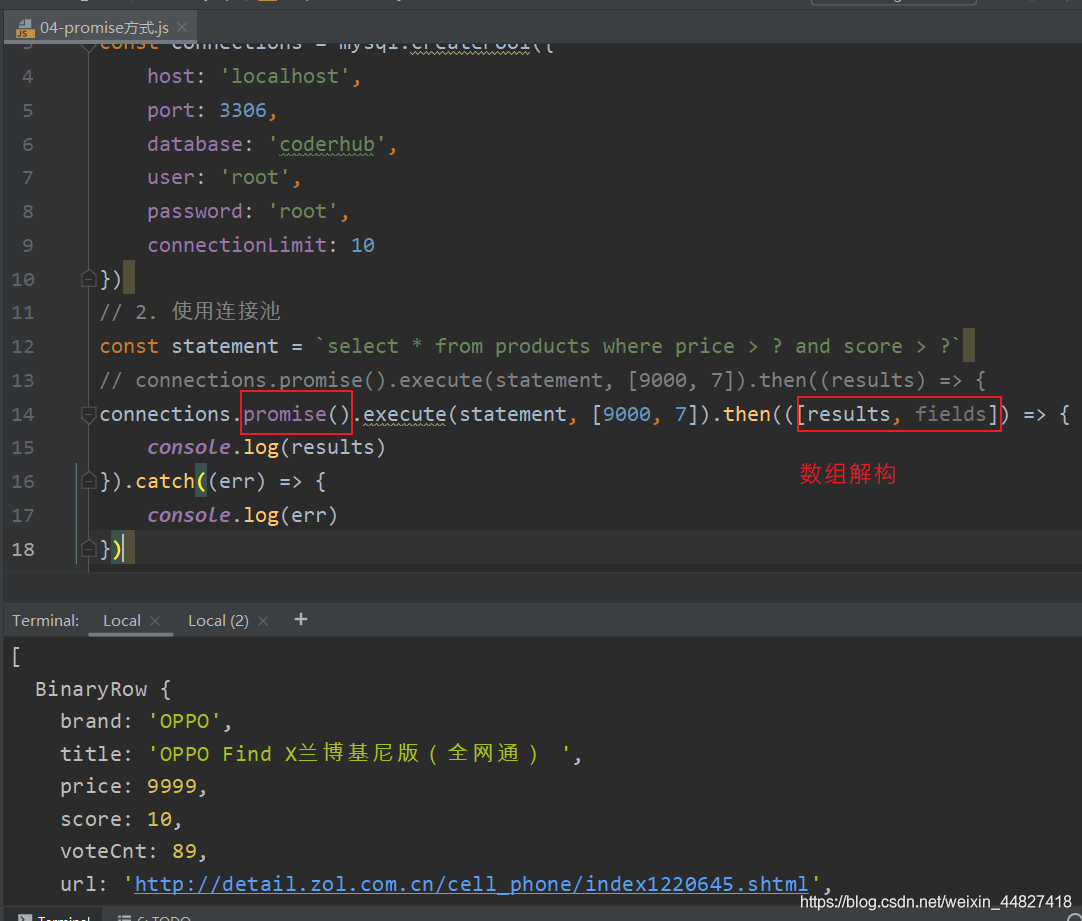Click 'catch' keyword on line 16

tap(165, 481)
